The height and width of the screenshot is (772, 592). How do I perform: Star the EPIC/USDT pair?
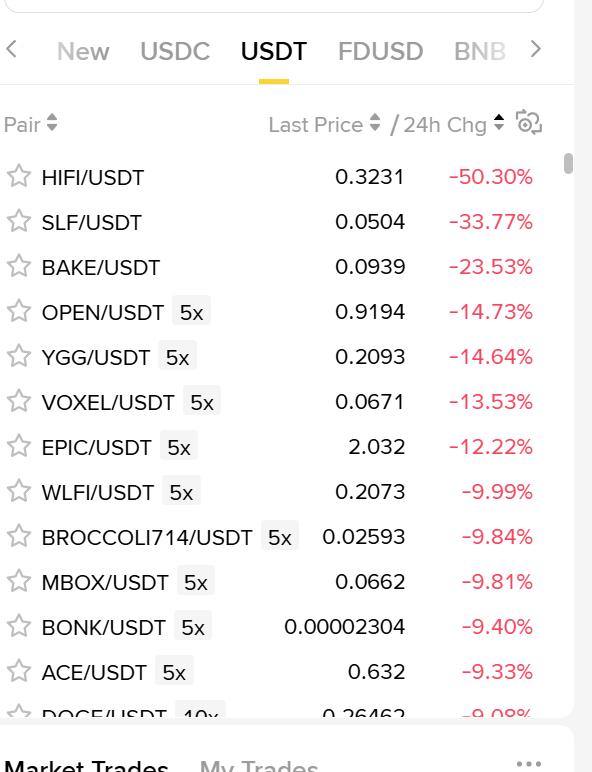point(19,446)
